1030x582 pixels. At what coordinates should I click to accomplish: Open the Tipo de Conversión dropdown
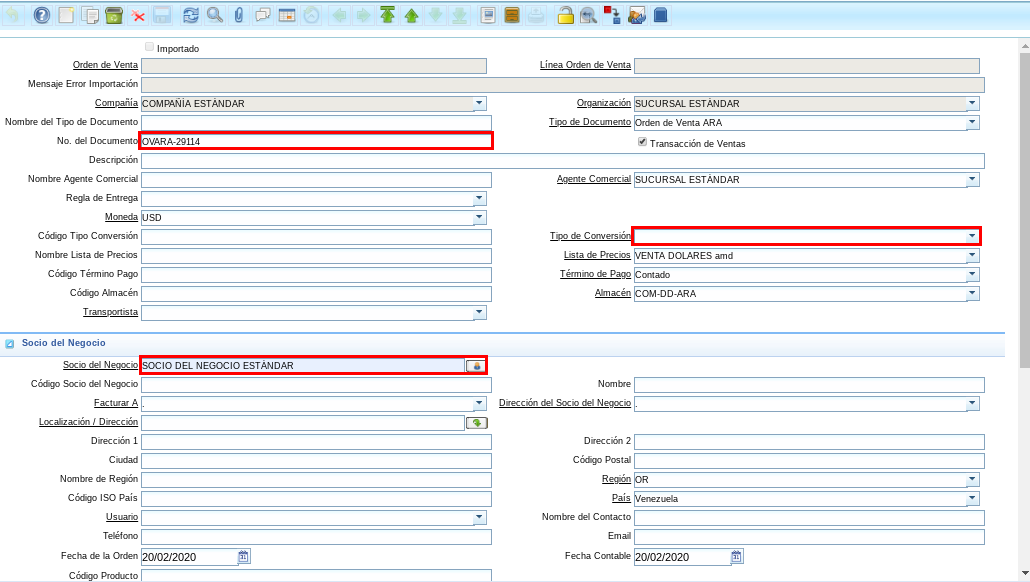[972, 236]
